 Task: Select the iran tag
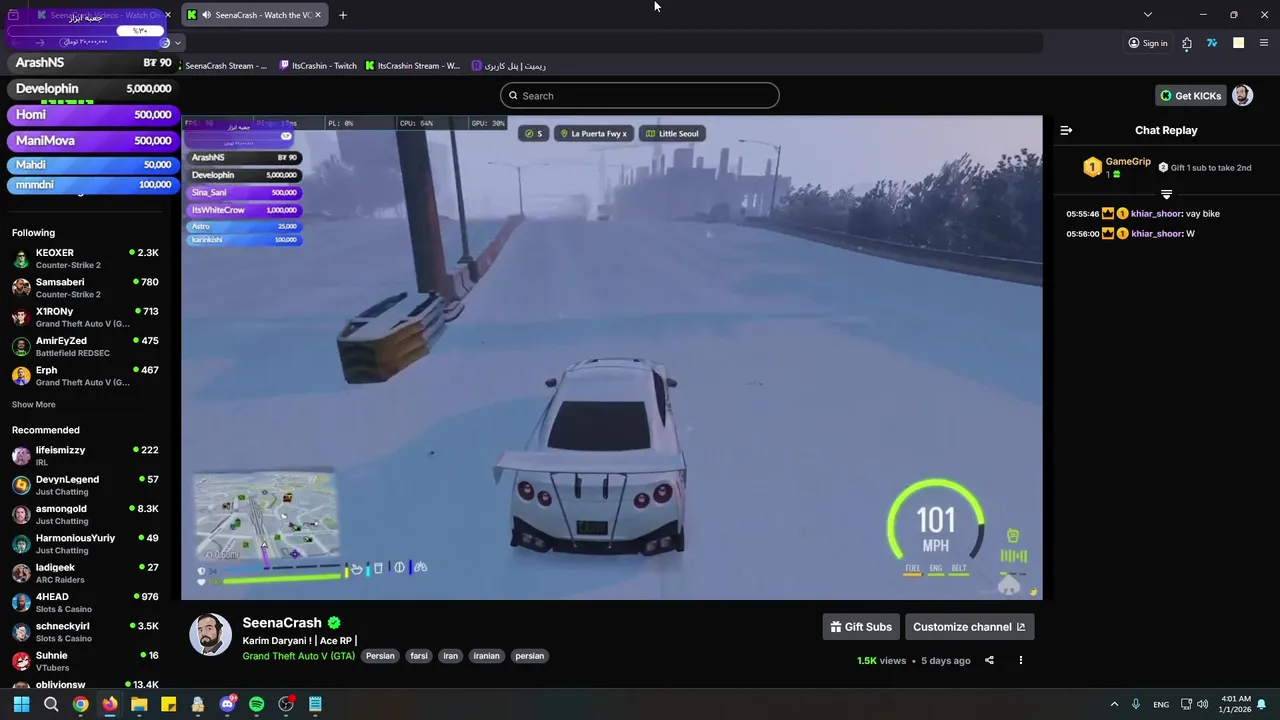[x=451, y=656]
